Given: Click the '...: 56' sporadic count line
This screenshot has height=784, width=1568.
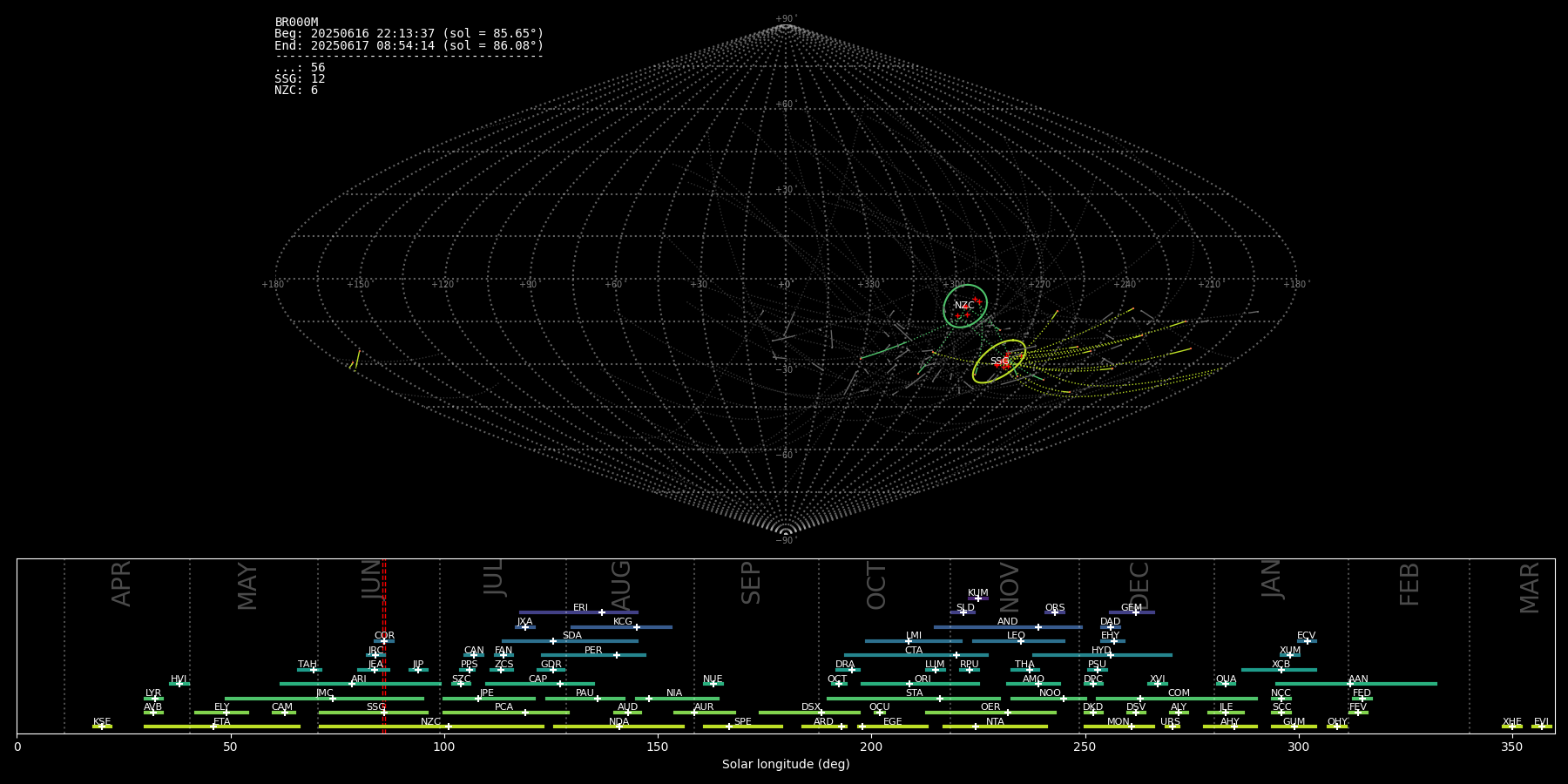Looking at the screenshot, I should [x=300, y=68].
